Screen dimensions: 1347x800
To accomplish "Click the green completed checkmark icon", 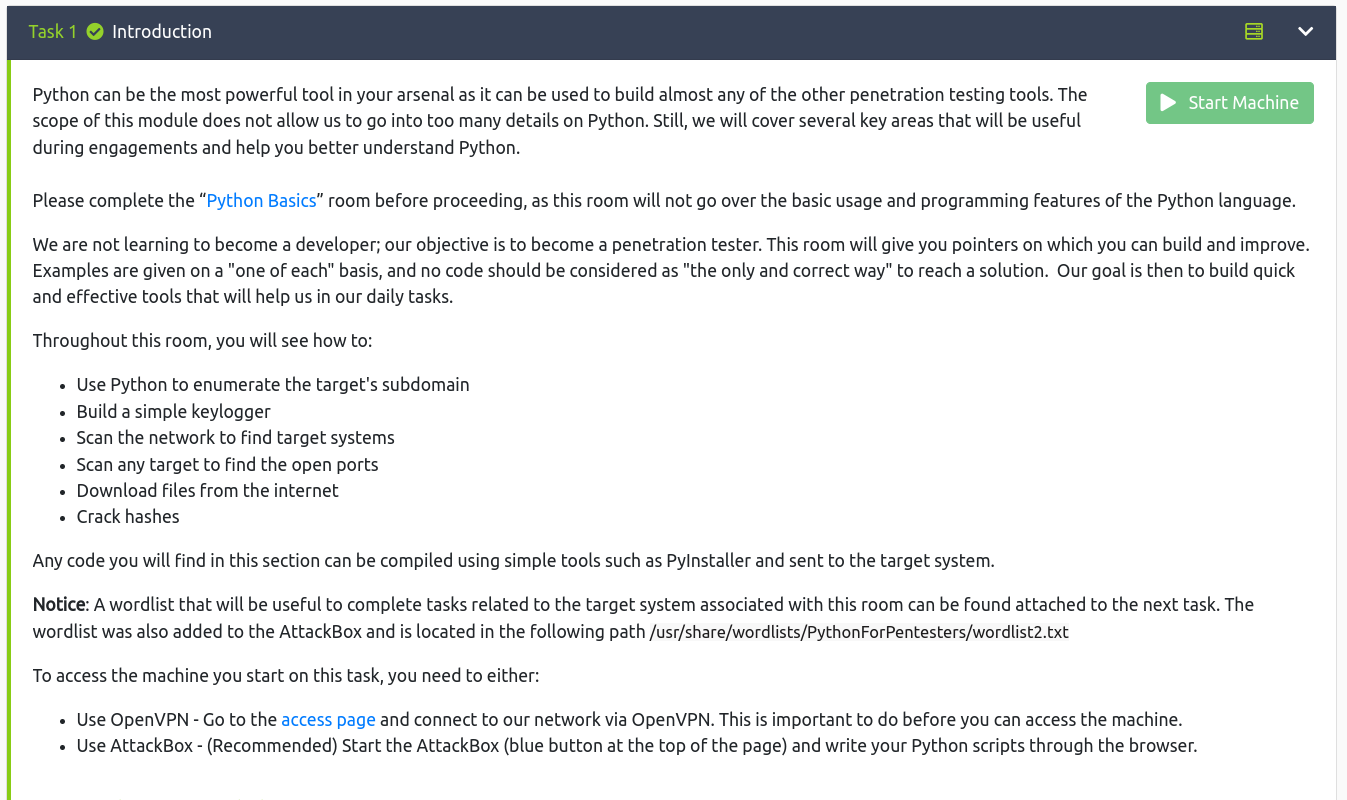I will [x=95, y=32].
